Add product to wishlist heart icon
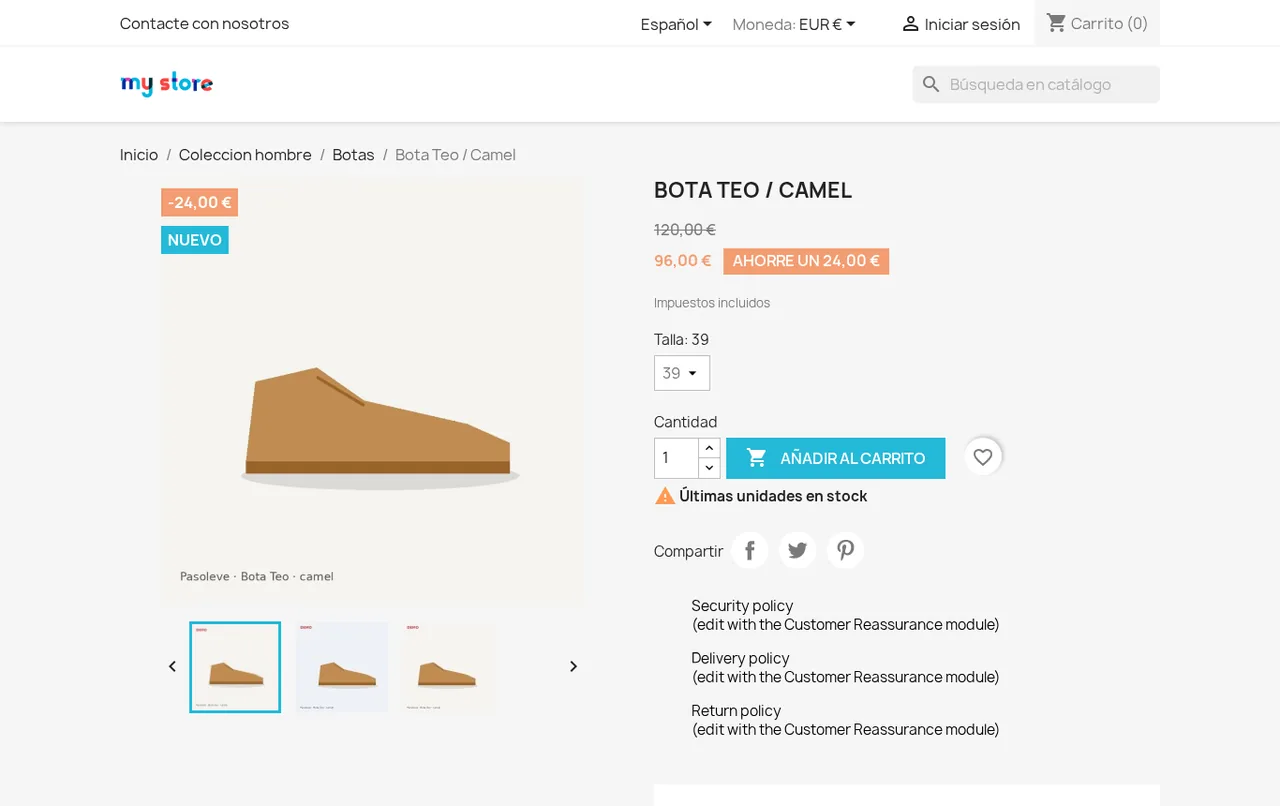The image size is (1280, 806). coord(983,457)
